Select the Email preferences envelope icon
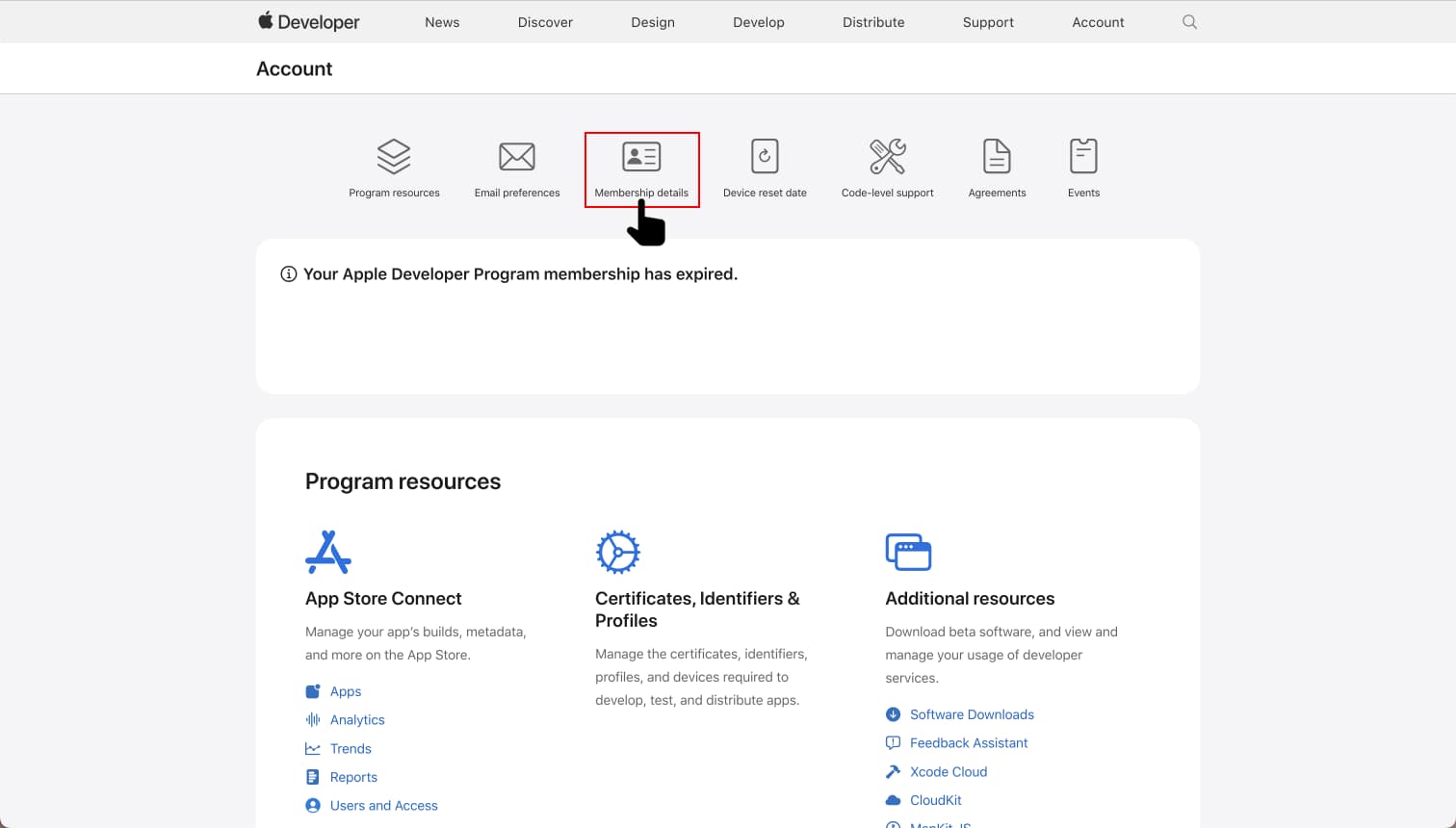The image size is (1456, 828). click(517, 155)
